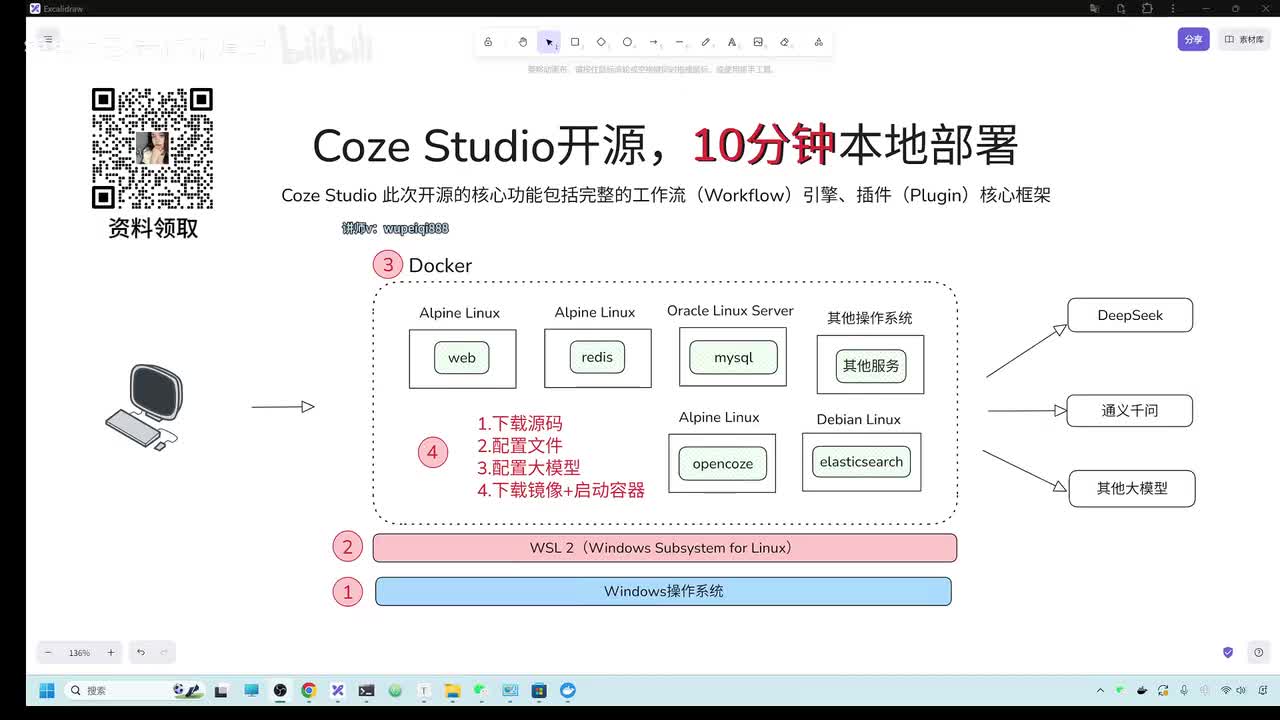Select the Ellipse shape tool
This screenshot has height=720, width=1280.
(627, 42)
